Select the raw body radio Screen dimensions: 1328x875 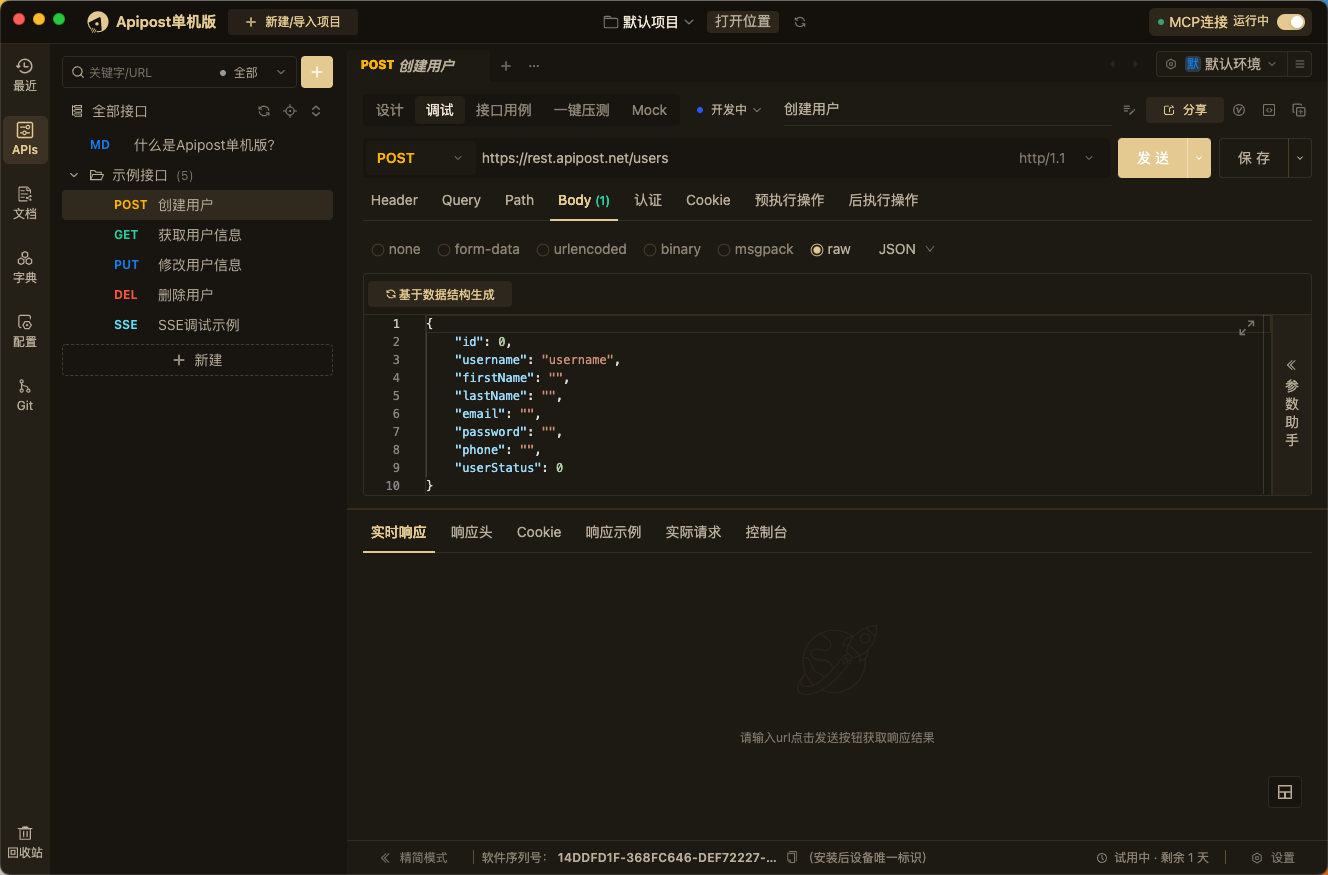(x=817, y=250)
